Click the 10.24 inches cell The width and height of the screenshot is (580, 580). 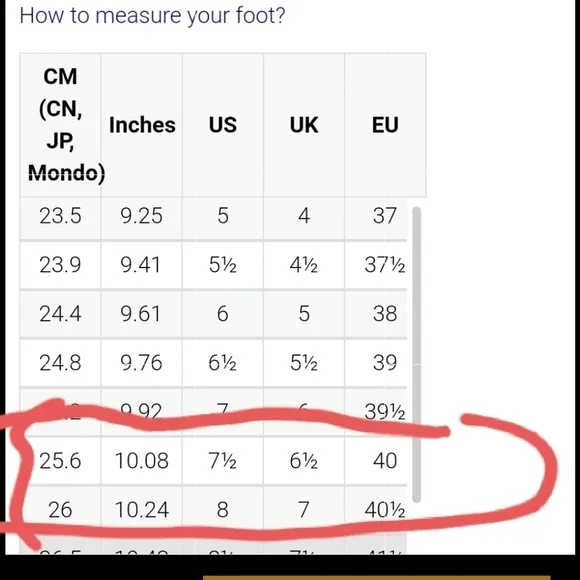coord(142,510)
